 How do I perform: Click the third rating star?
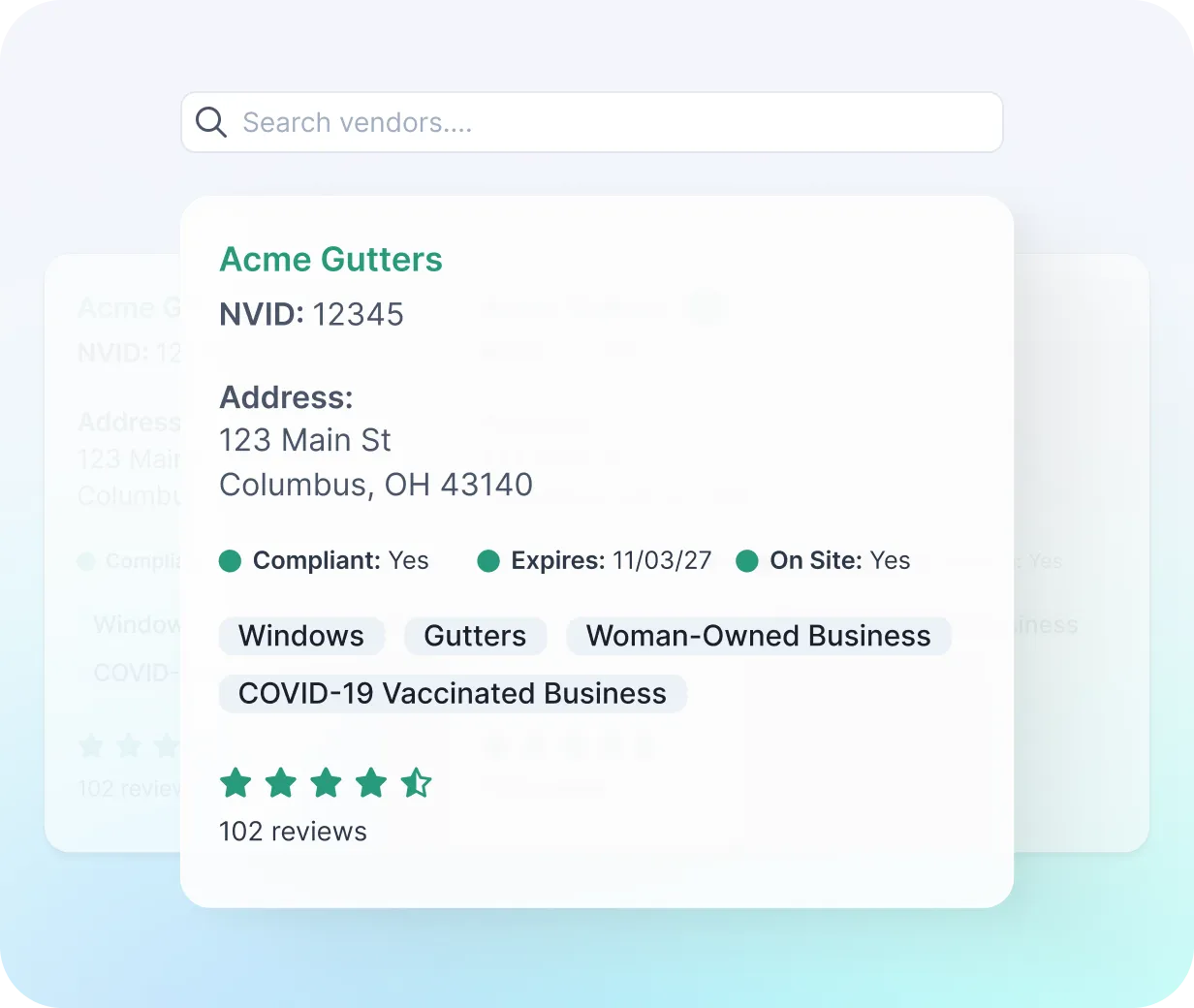(326, 782)
